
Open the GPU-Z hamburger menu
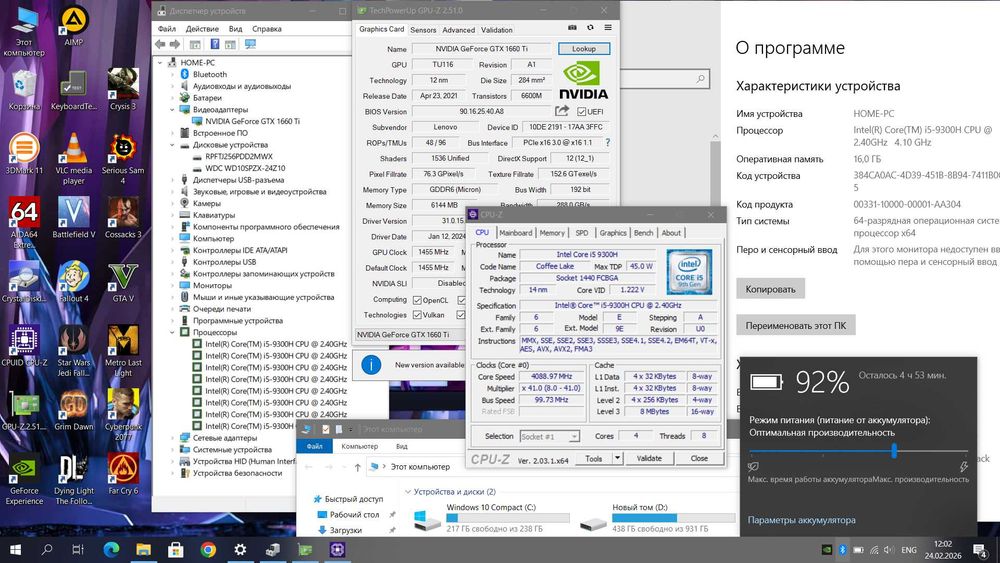608,27
